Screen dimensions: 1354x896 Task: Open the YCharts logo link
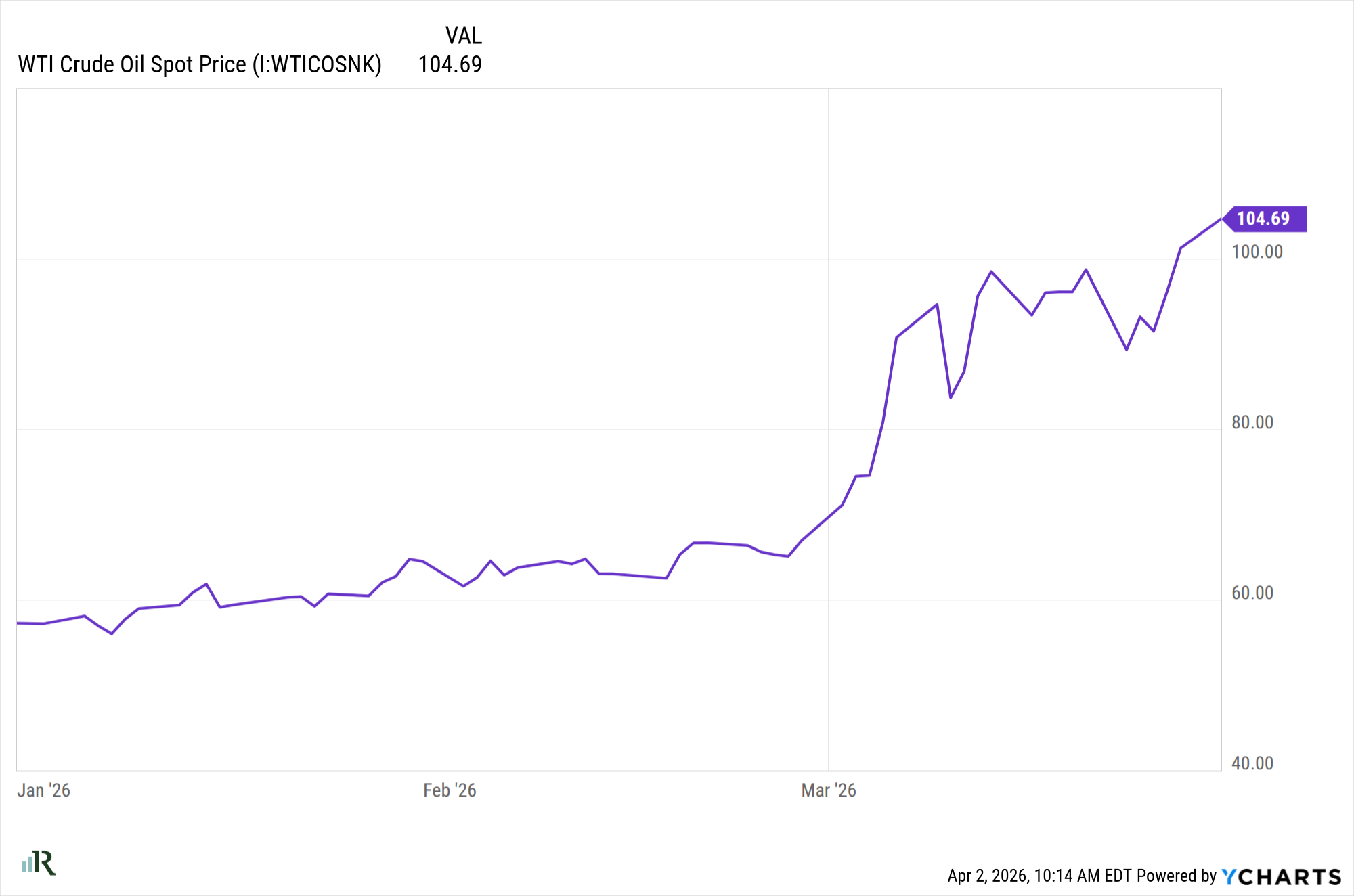pyautogui.click(x=1281, y=876)
